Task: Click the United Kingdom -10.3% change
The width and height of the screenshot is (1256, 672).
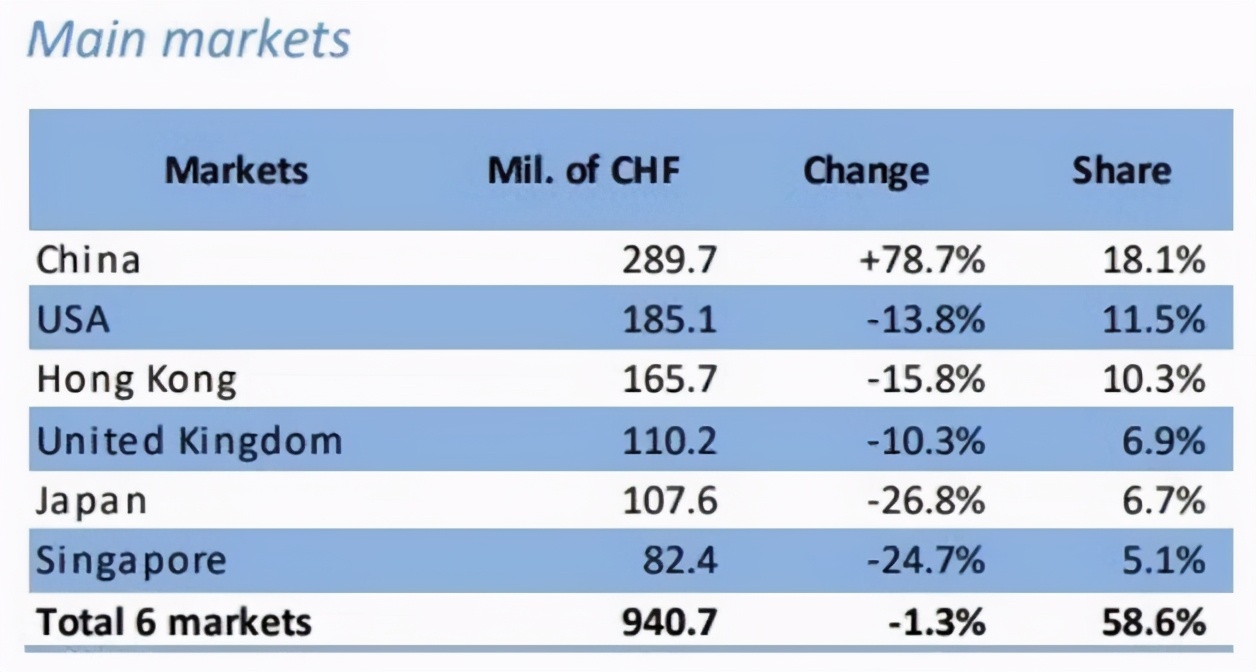Action: [925, 441]
